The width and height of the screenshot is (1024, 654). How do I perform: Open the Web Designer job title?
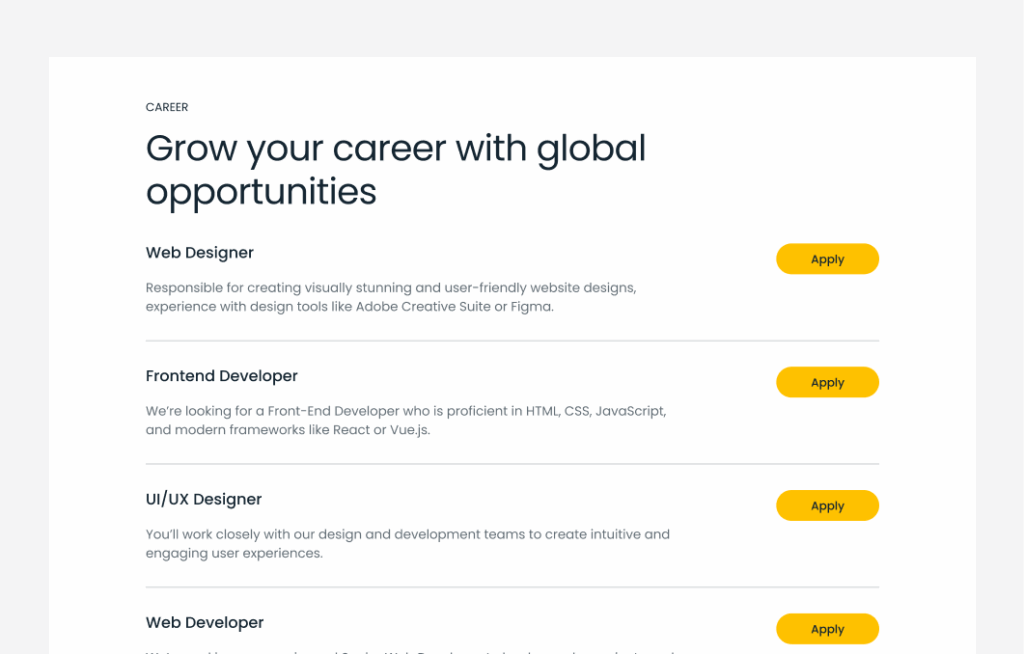tap(200, 253)
